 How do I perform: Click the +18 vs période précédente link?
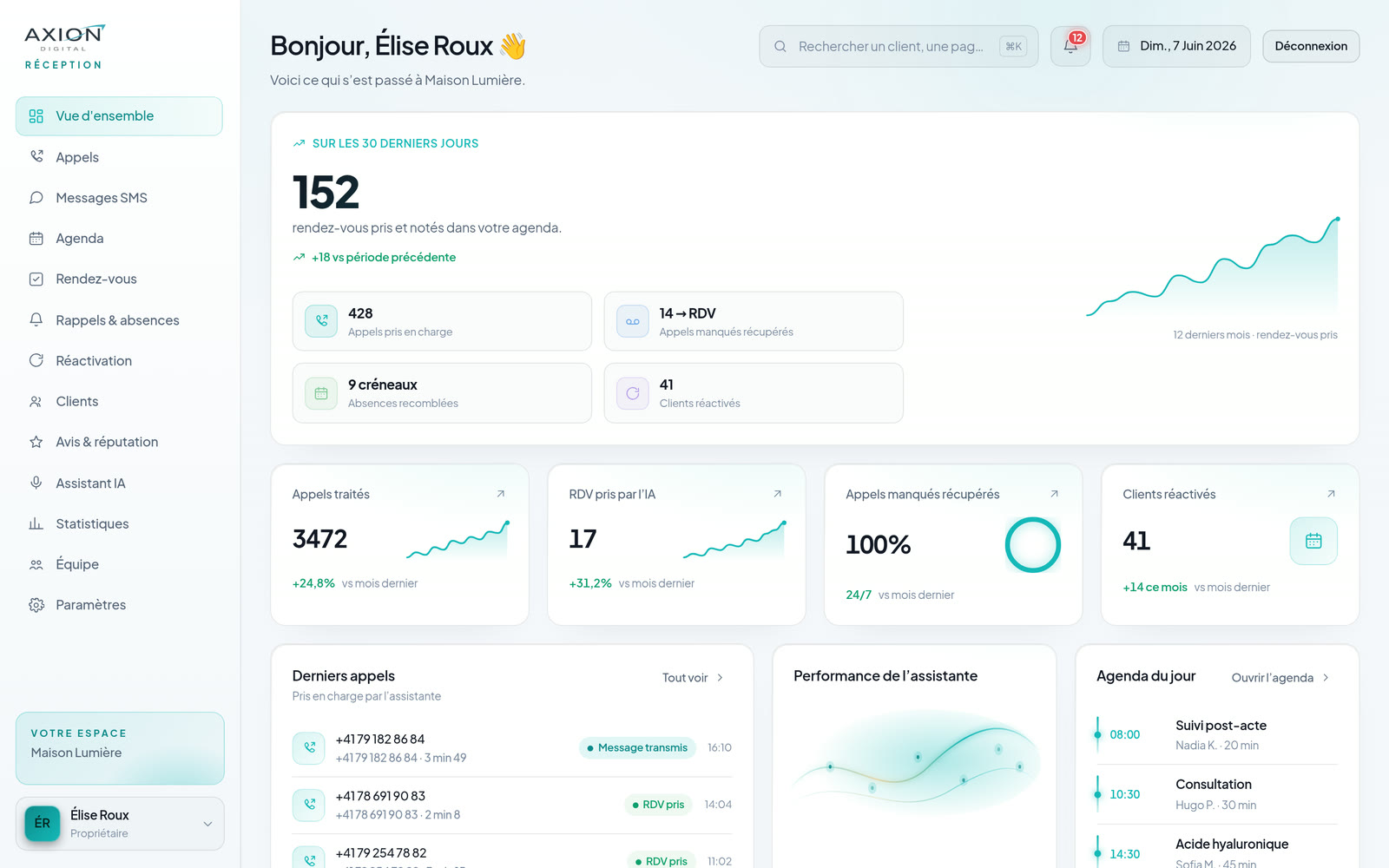374,257
